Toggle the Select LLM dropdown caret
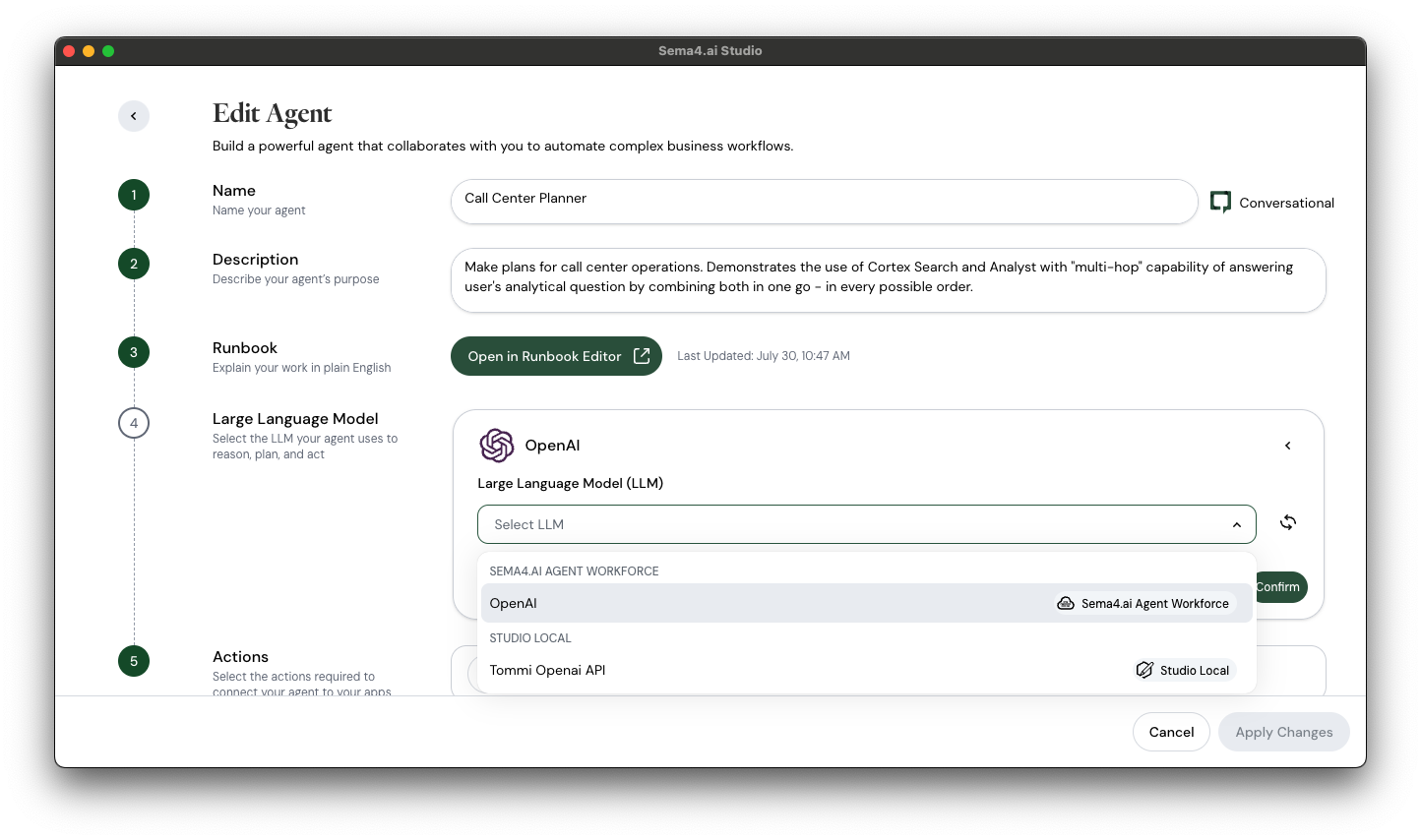The height and width of the screenshot is (840, 1421). pos(1237,525)
